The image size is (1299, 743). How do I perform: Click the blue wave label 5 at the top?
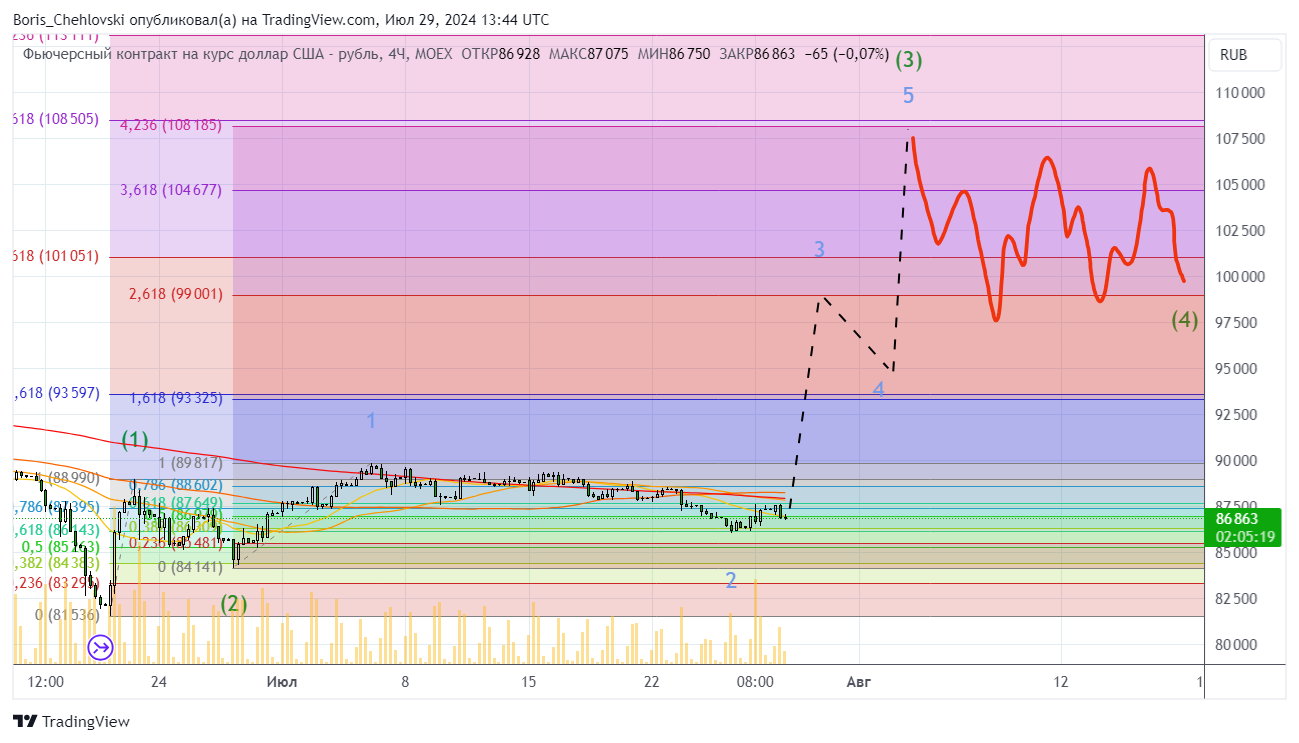click(906, 95)
